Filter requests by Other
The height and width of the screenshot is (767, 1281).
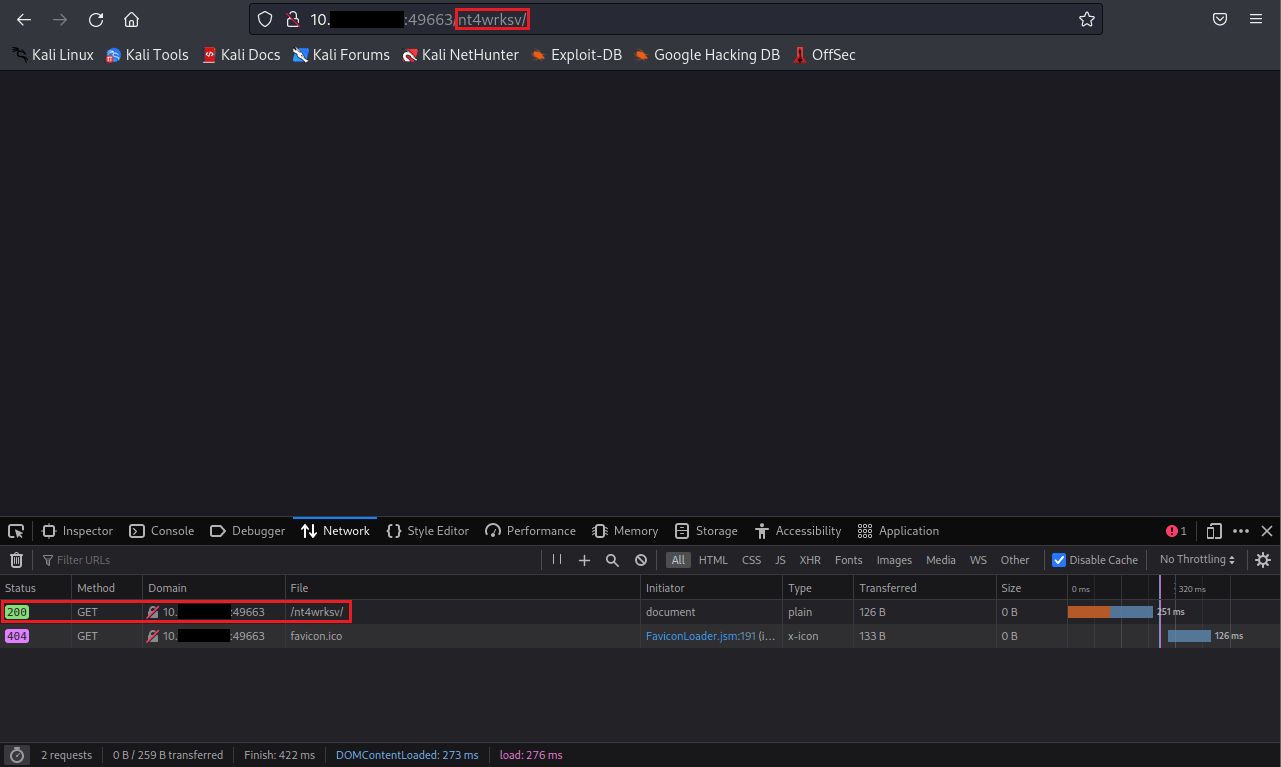point(1015,560)
